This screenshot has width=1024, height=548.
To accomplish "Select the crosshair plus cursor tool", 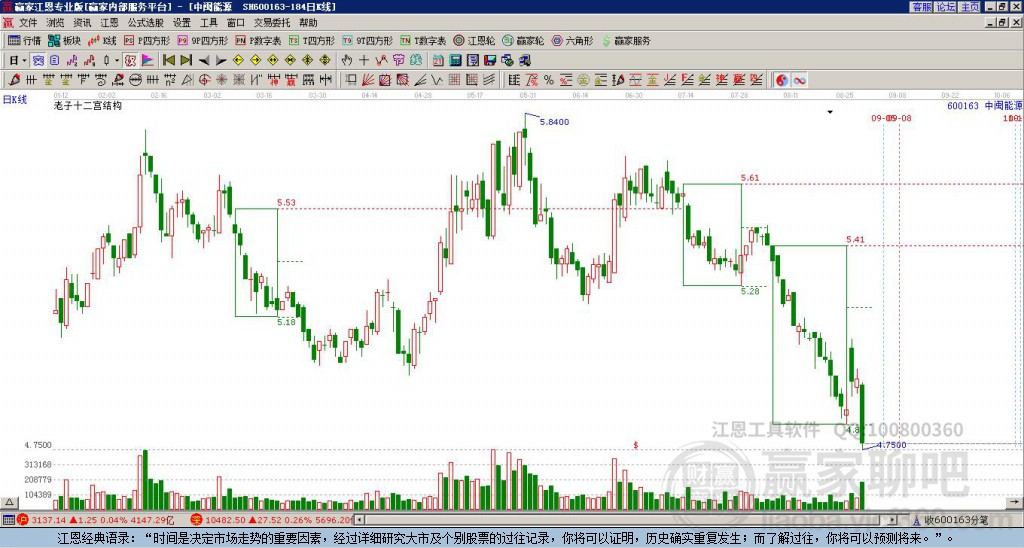I will [364, 61].
